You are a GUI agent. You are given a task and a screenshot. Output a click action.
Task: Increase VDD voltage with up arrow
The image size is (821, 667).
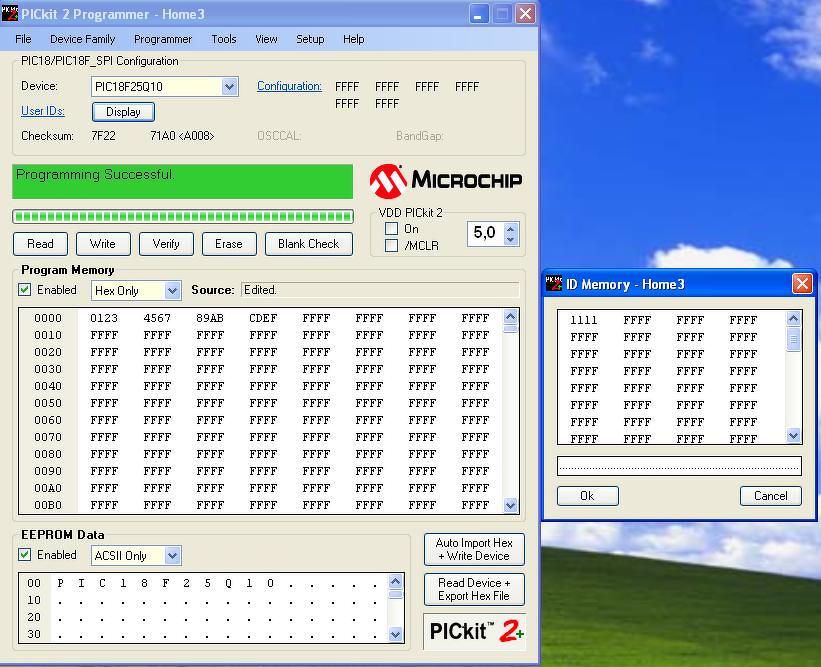click(x=511, y=228)
